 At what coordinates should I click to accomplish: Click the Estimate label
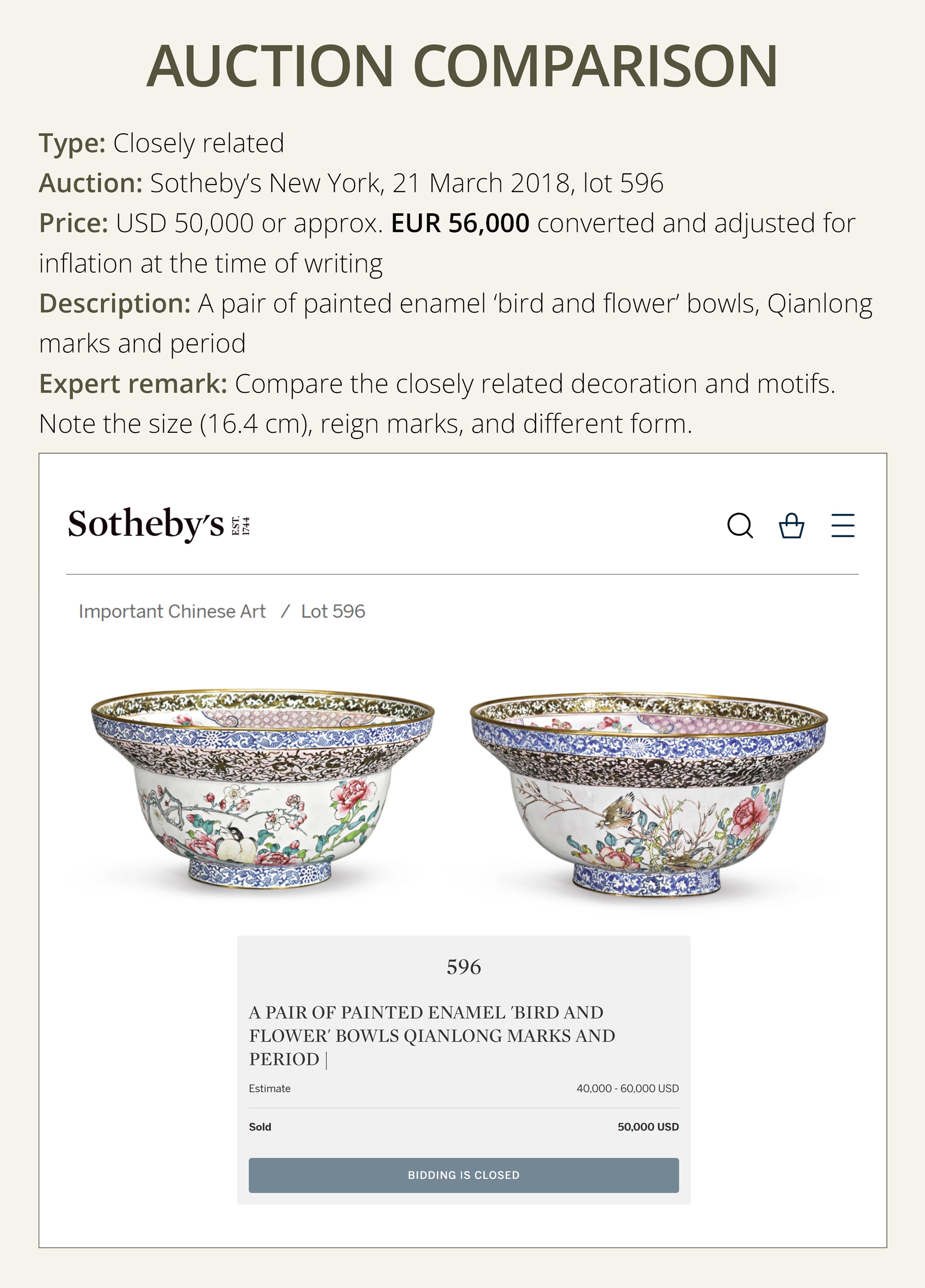[270, 1089]
